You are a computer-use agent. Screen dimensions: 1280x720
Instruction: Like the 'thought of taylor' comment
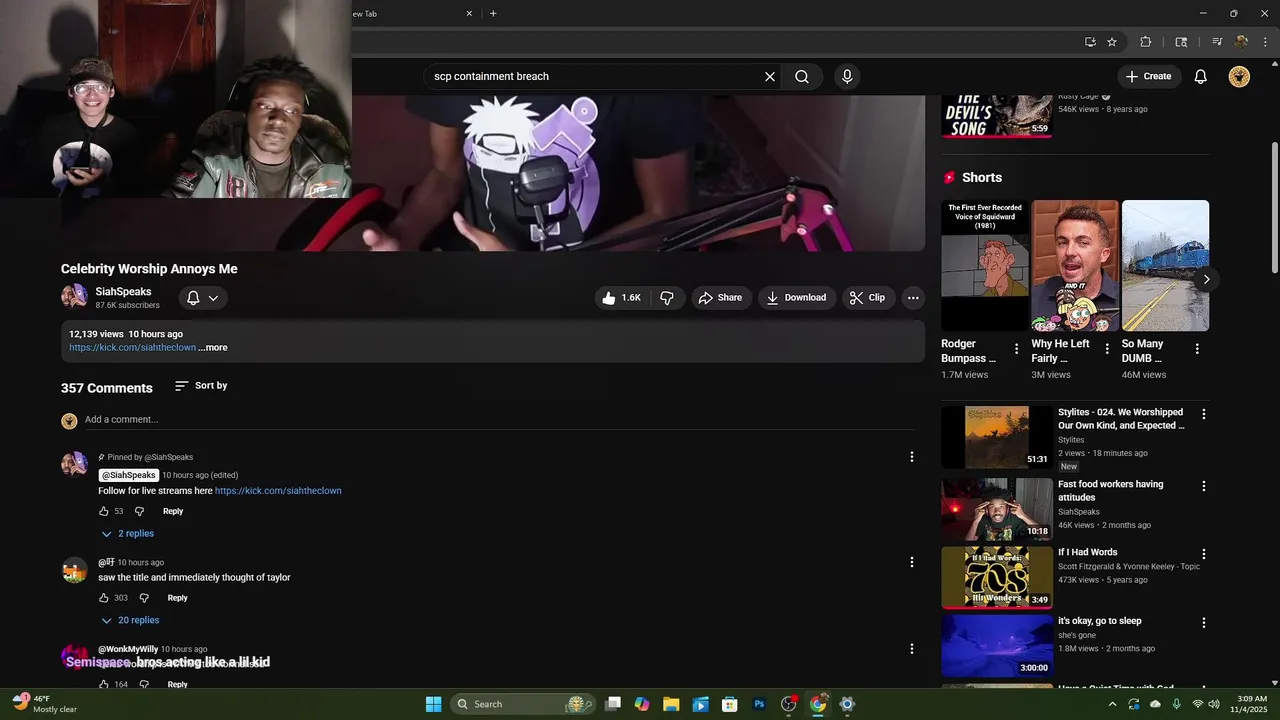104,598
